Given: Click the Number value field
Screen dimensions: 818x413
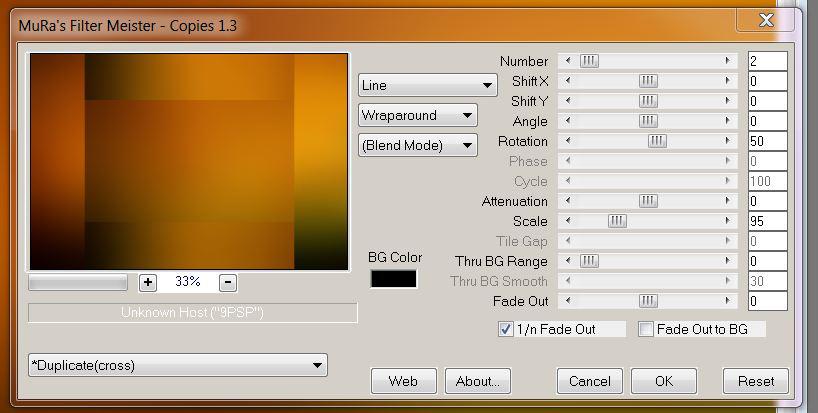Looking at the screenshot, I should click(767, 61).
